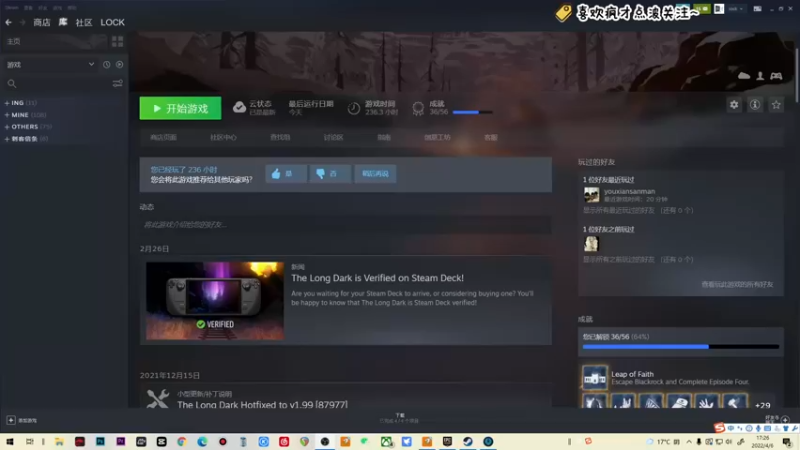Open the Leap of Faith achievement icon
The height and width of the screenshot is (450, 800).
point(595,378)
